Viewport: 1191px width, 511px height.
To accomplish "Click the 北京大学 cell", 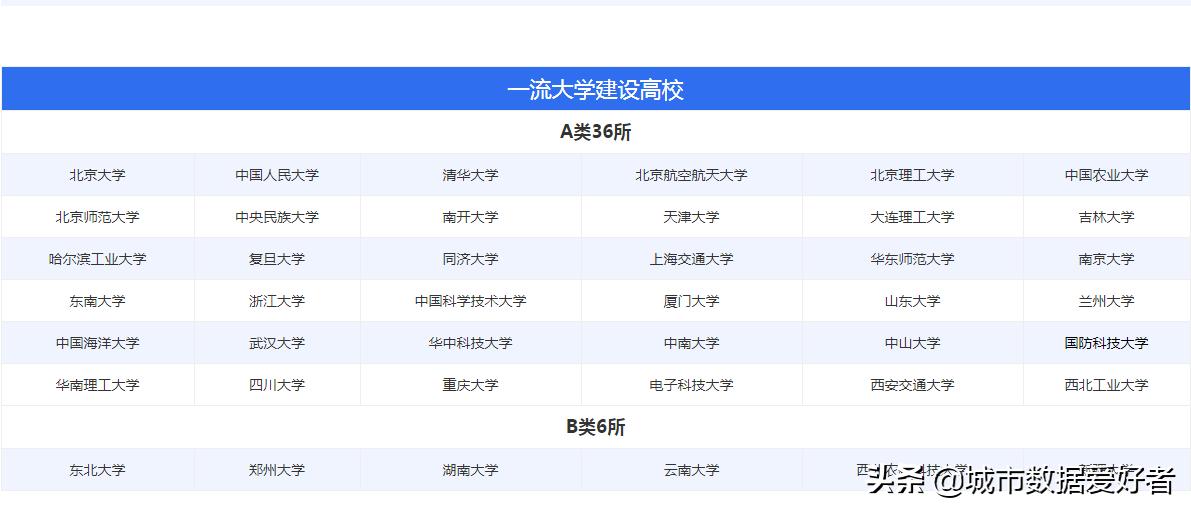I will click(97, 175).
